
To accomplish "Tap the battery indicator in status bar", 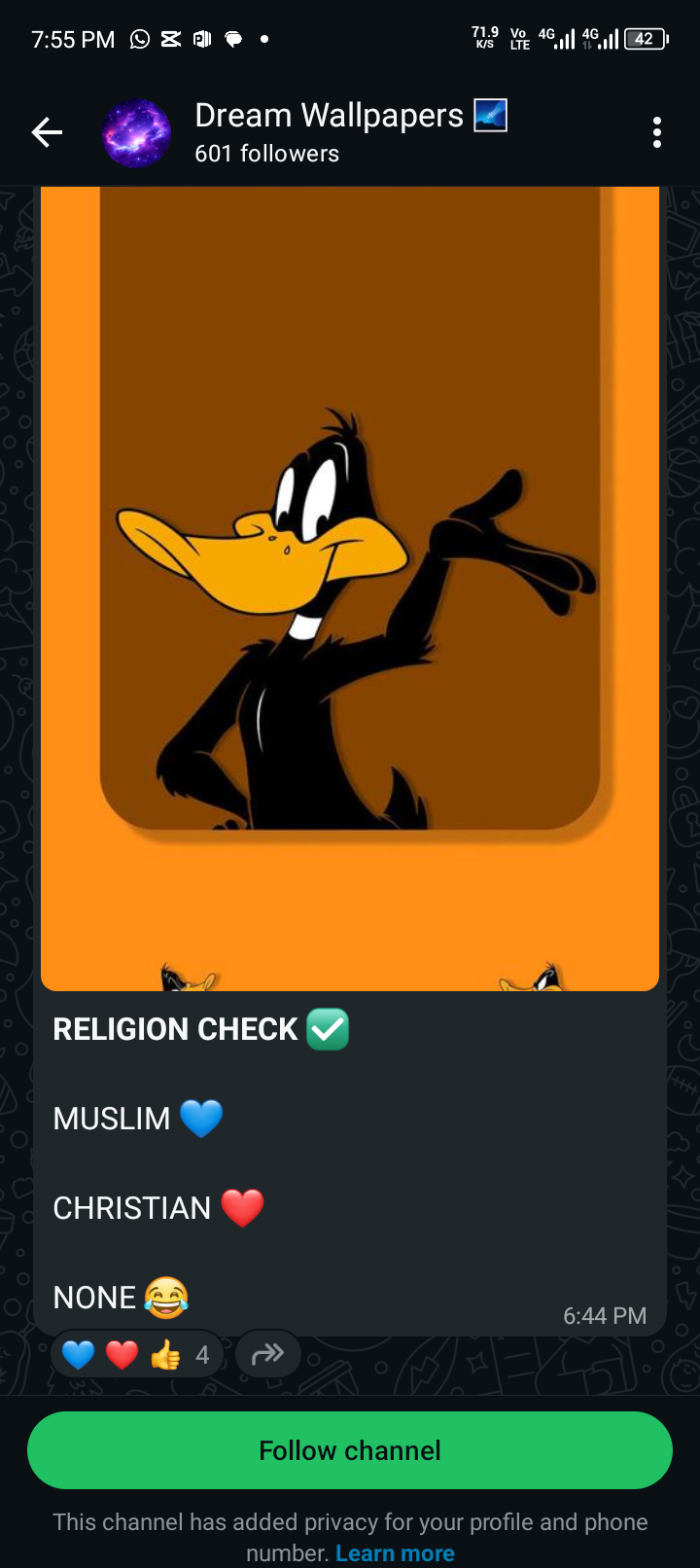I will pos(646,39).
